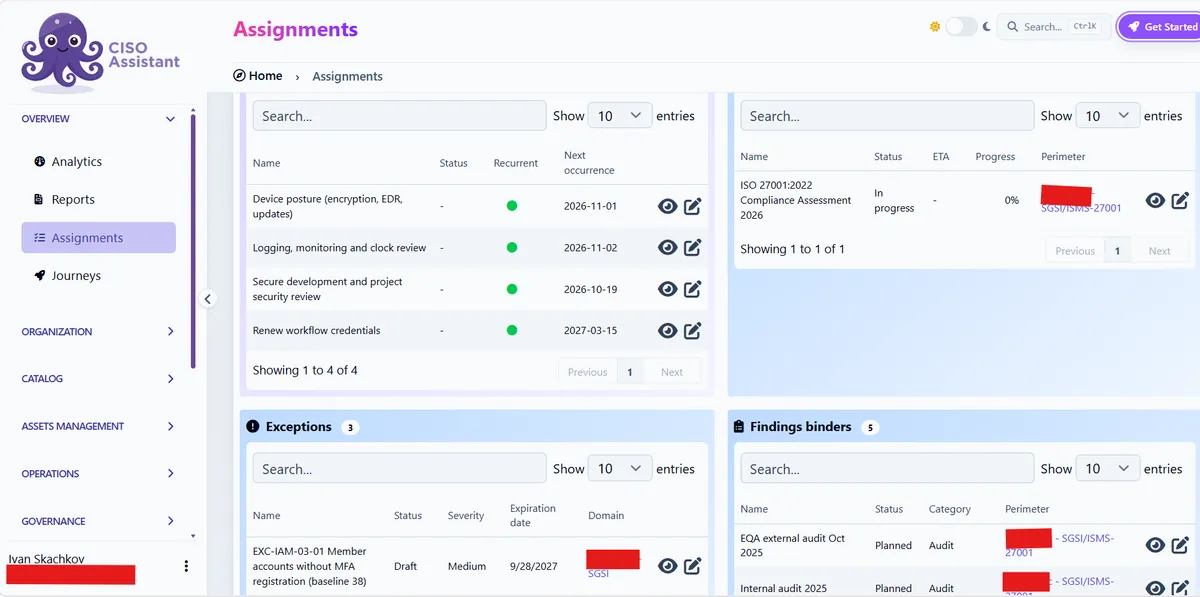The image size is (1200, 597).
Task: Click the top search field
Action: [1054, 27]
